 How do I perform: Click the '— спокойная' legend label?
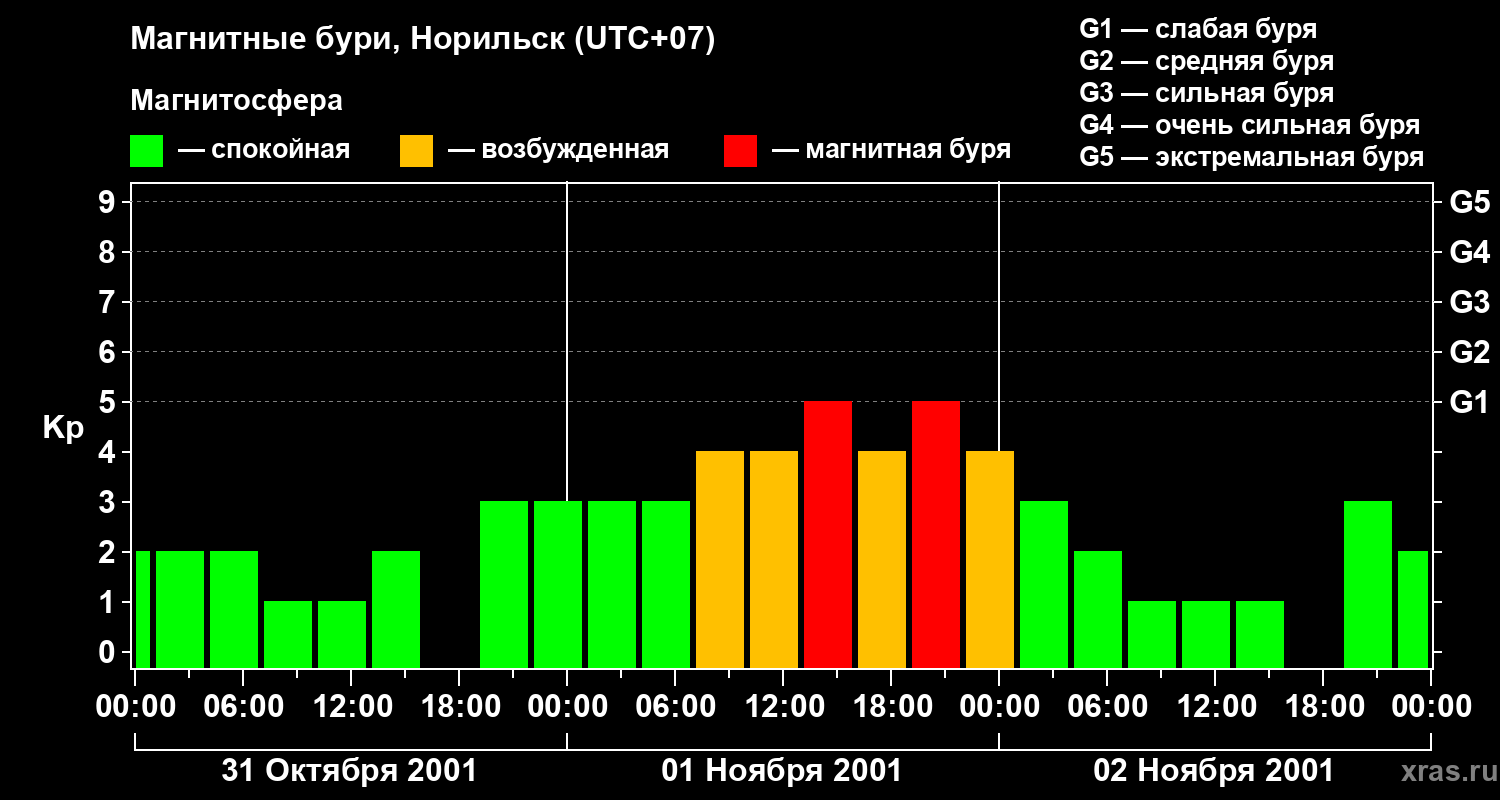[x=264, y=151]
